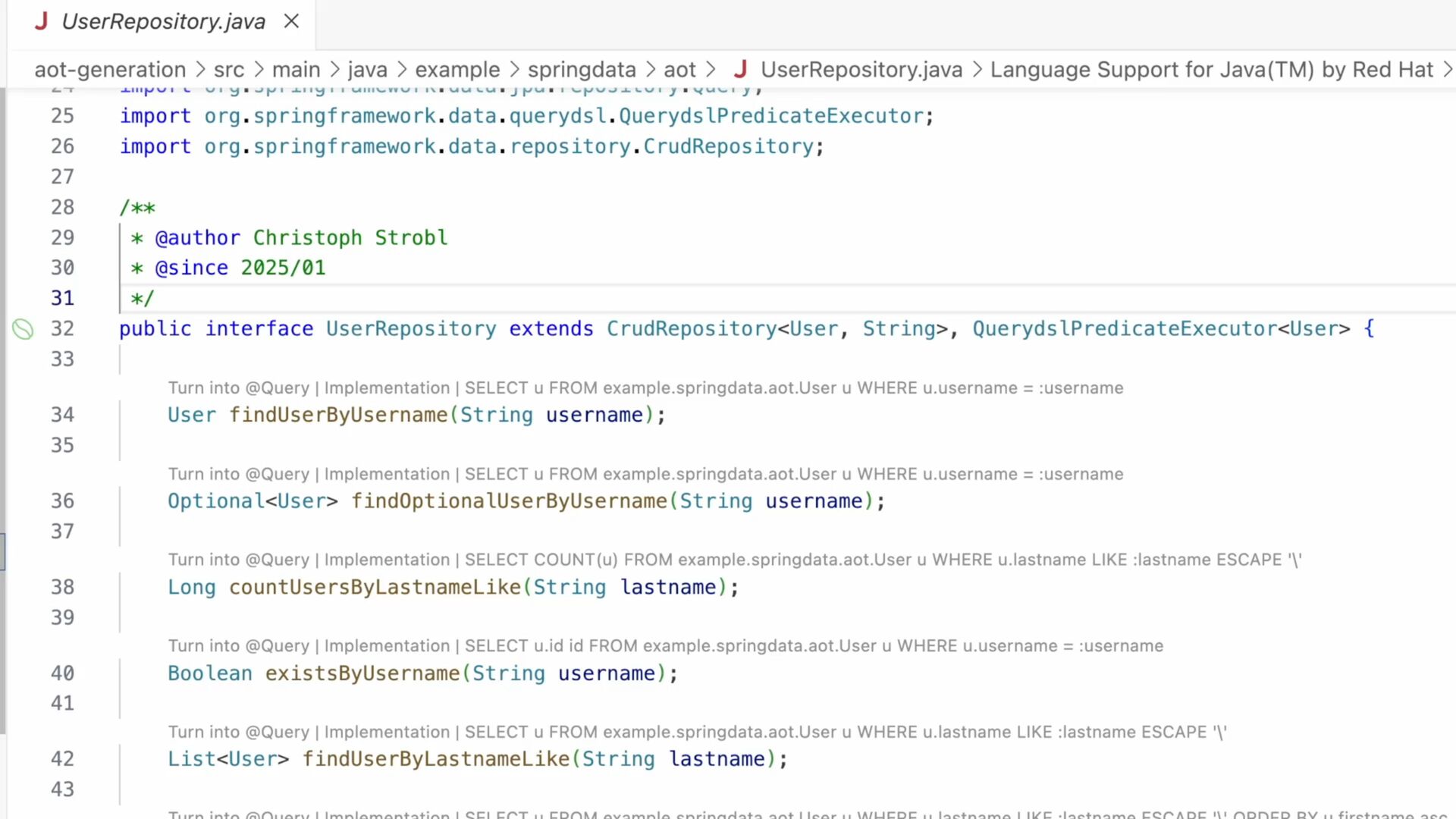The width and height of the screenshot is (1456, 819).
Task: Click the Java file icon in the breadcrumb
Action: [x=741, y=70]
